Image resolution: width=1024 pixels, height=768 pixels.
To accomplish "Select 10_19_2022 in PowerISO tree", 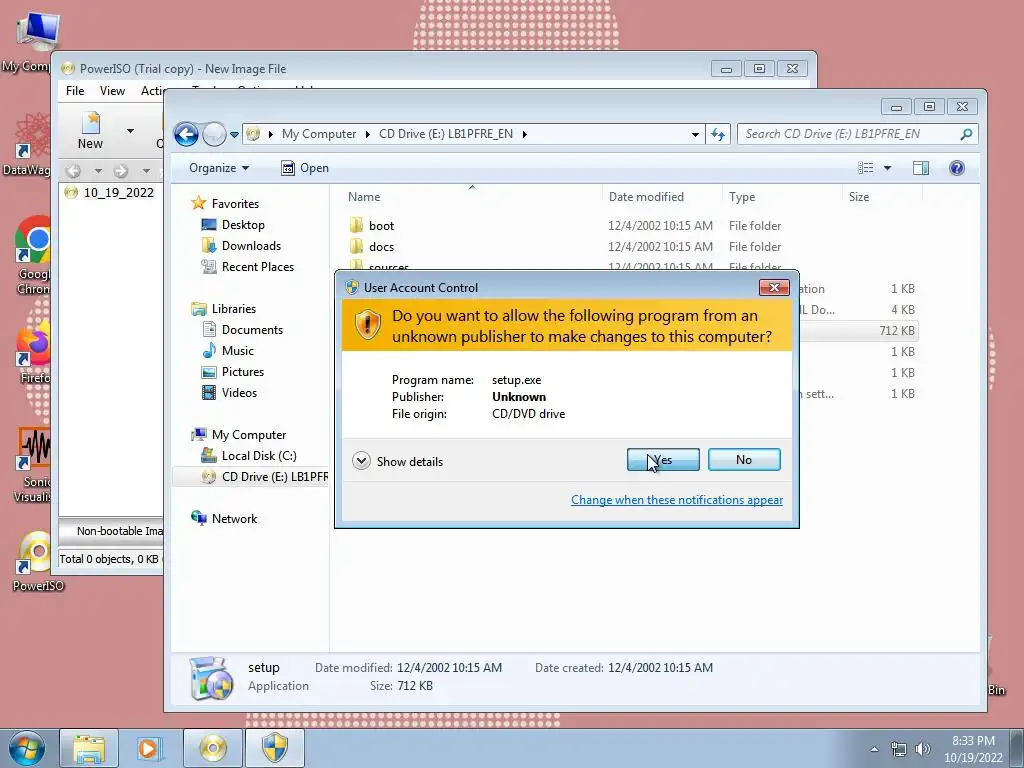I will tap(108, 193).
